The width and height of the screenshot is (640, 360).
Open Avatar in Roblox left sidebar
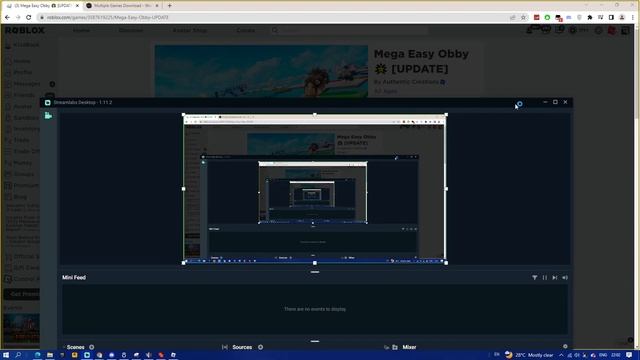click(22, 107)
